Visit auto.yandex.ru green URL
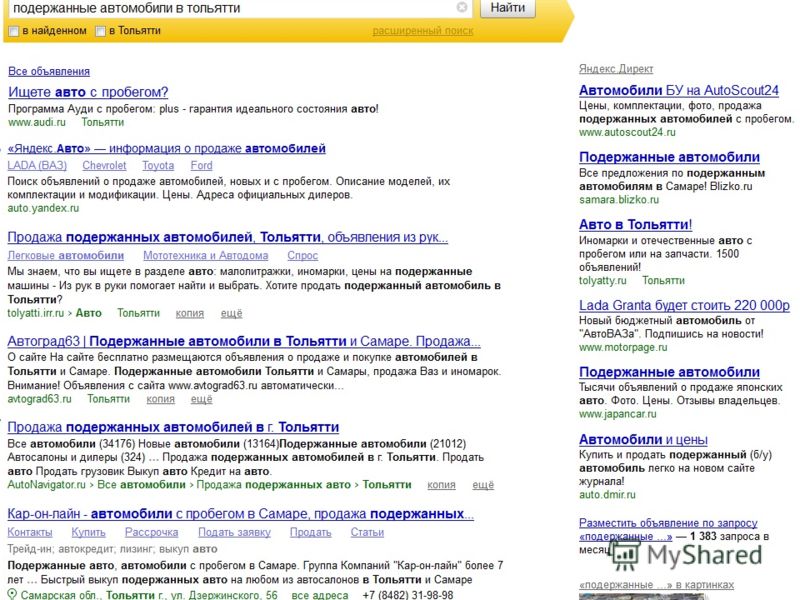800x600 pixels. pos(43,208)
